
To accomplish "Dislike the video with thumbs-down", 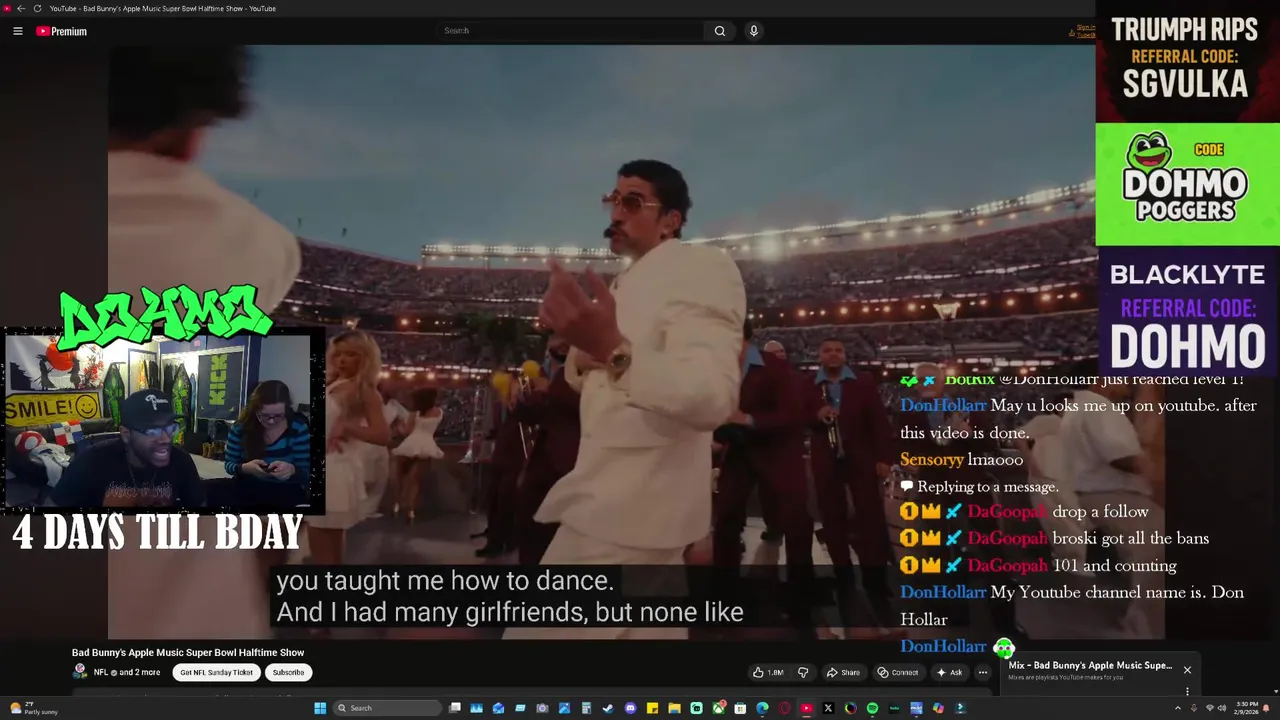I will 802,672.
